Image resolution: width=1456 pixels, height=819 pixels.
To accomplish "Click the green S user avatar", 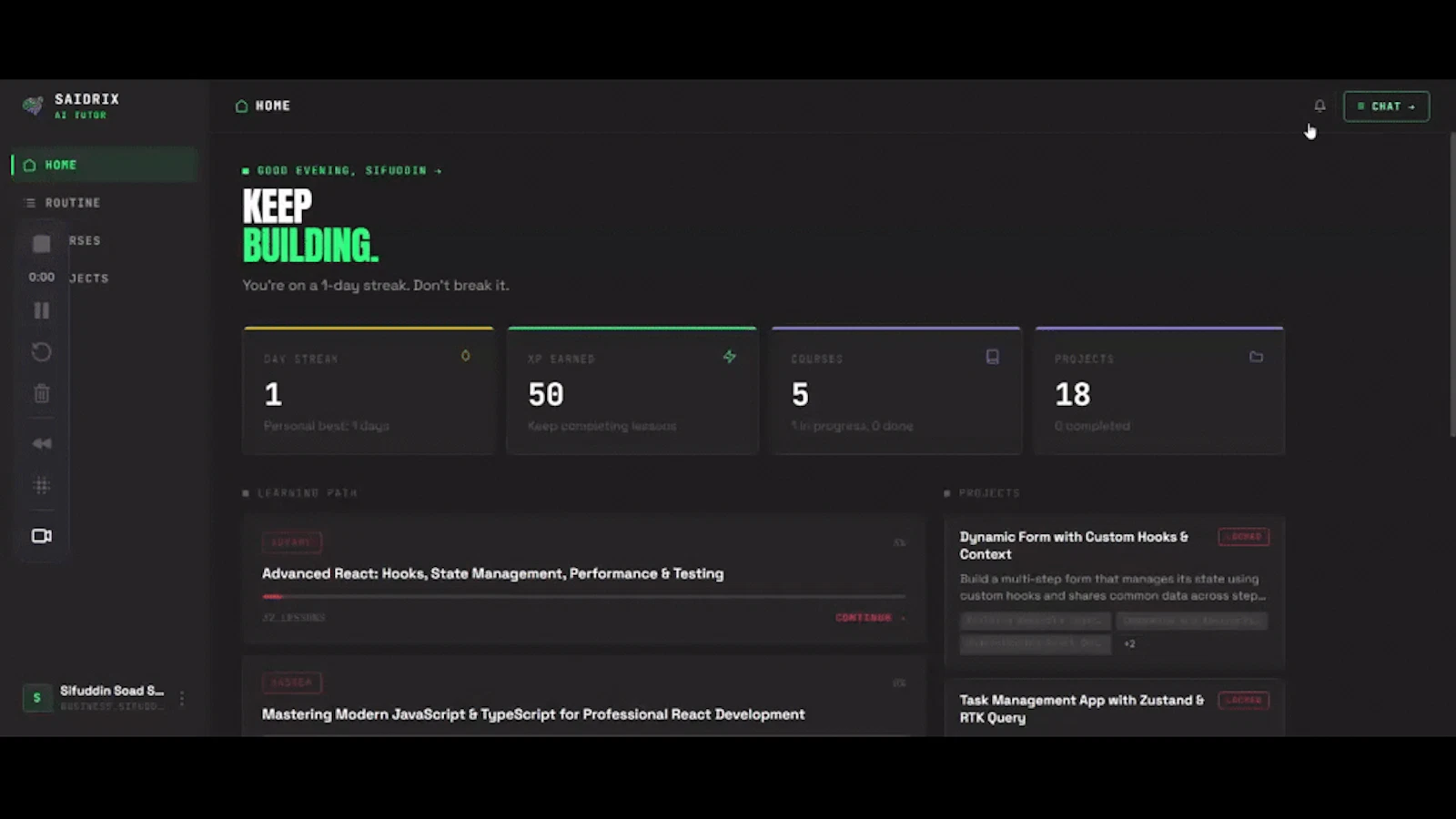I will point(37,698).
